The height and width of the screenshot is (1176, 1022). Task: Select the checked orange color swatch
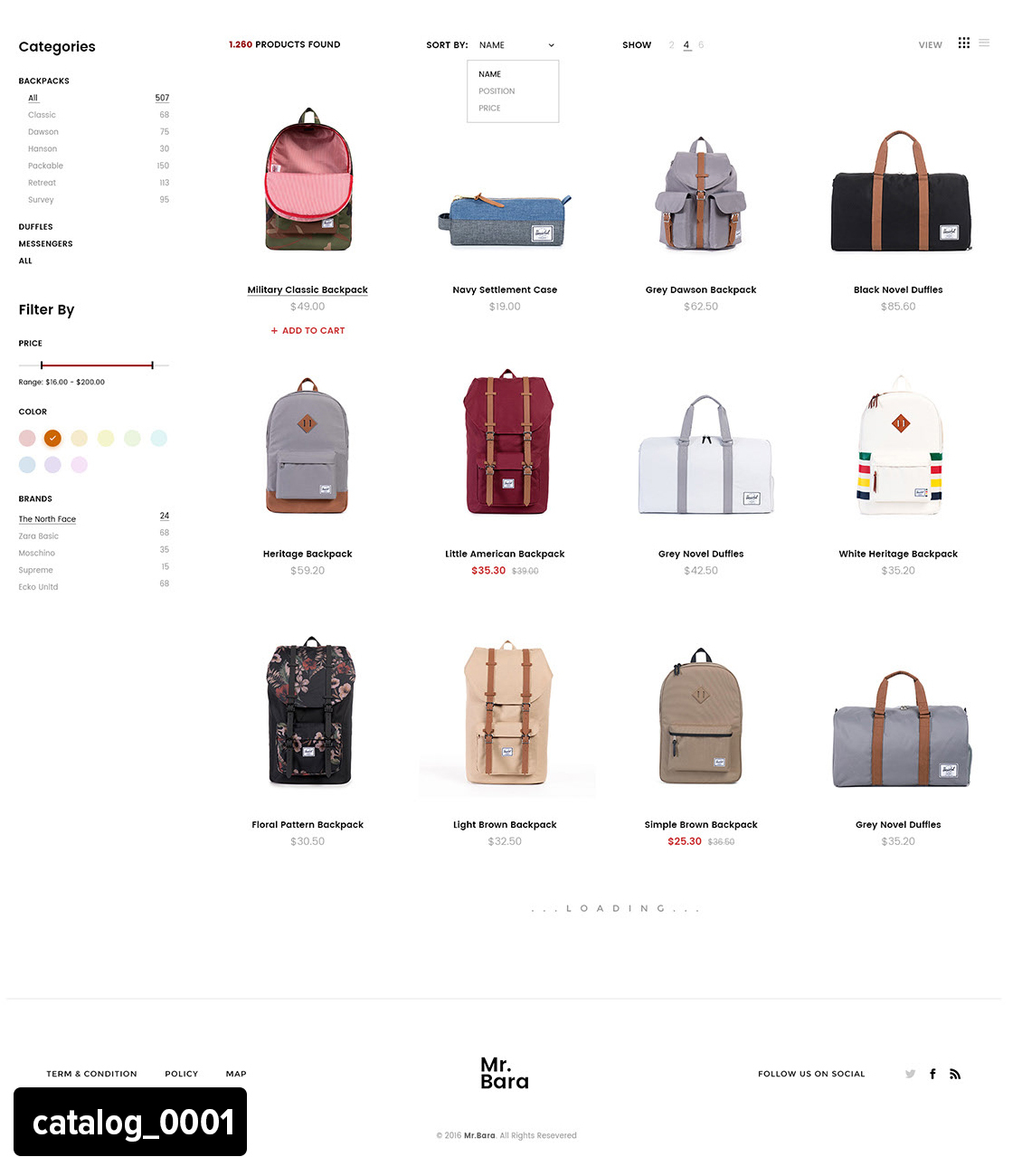pyautogui.click(x=52, y=438)
